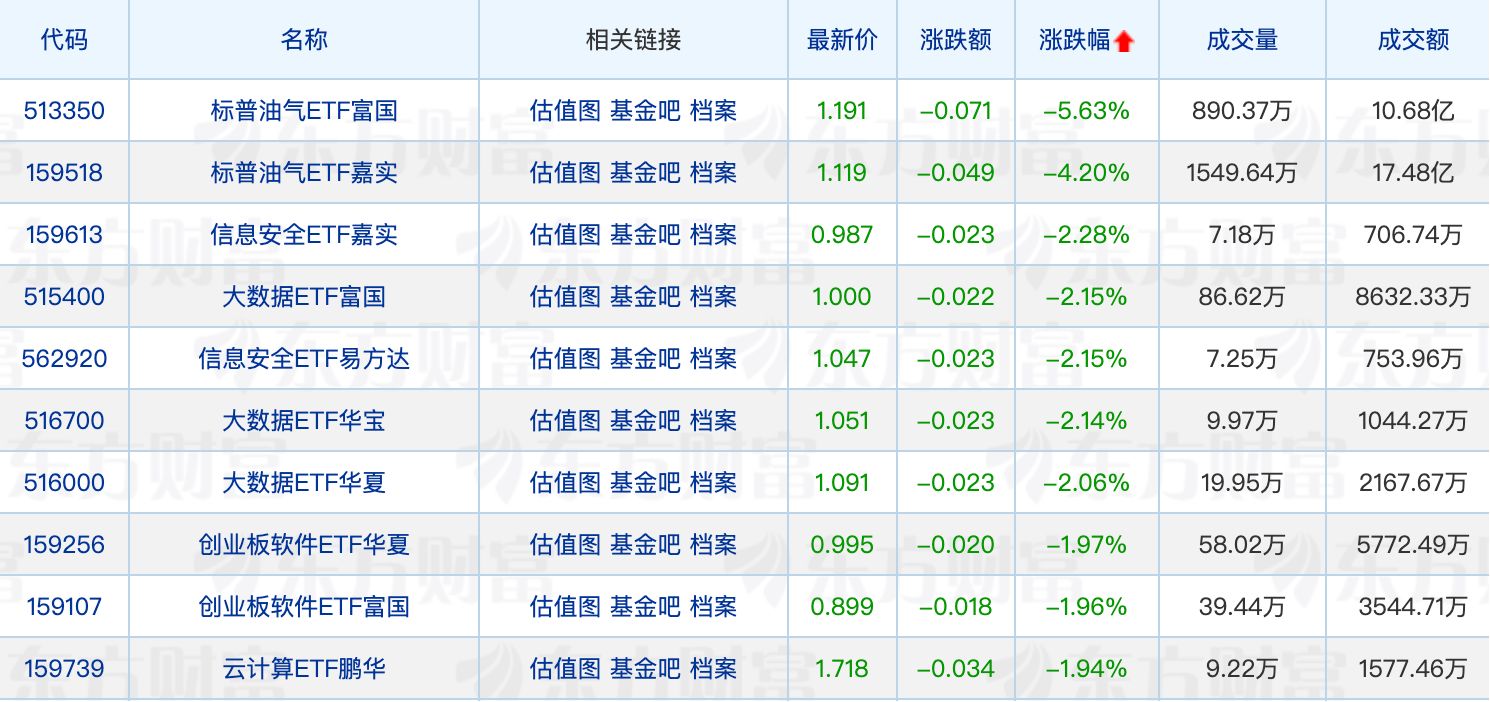Open the 云计算ETF鹏华 fund page
The image size is (1490, 702).
(x=304, y=668)
